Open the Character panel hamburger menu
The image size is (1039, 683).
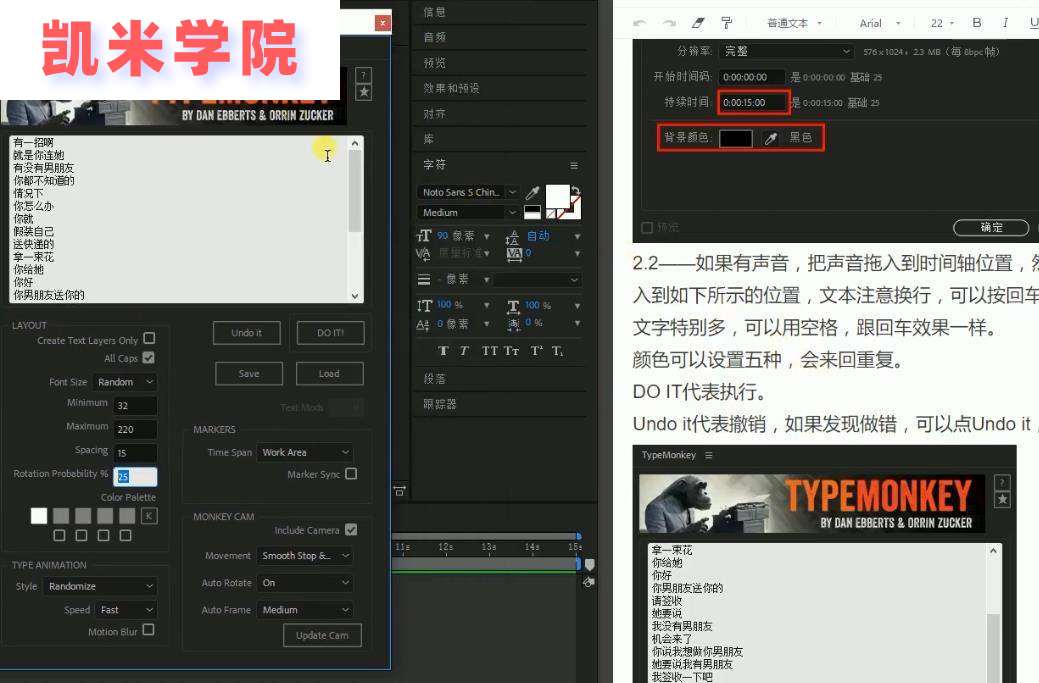pyautogui.click(x=574, y=165)
